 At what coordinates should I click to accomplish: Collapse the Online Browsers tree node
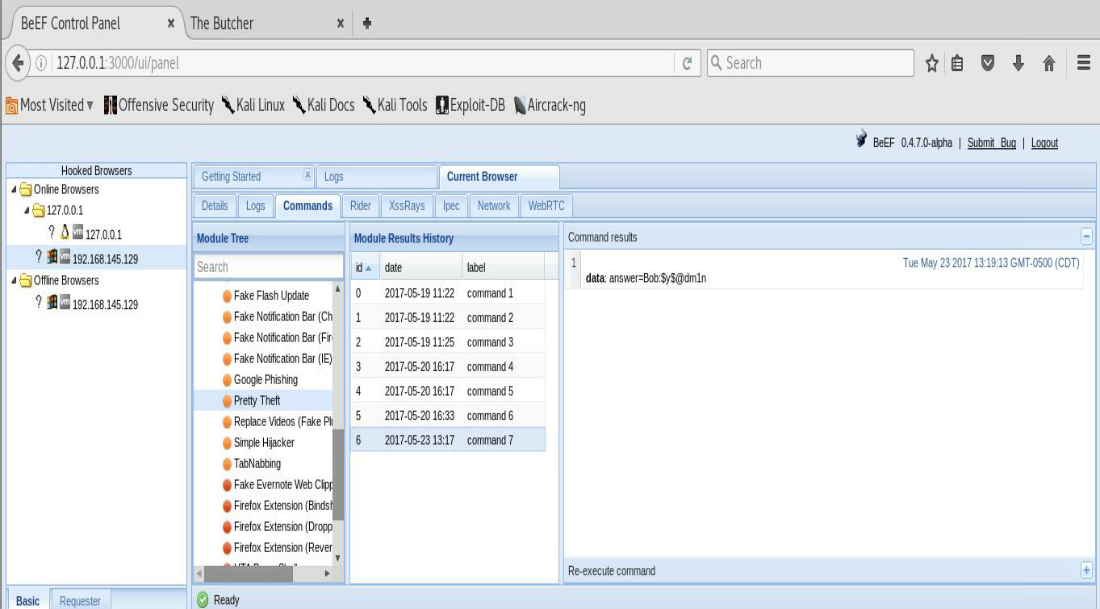click(x=13, y=189)
